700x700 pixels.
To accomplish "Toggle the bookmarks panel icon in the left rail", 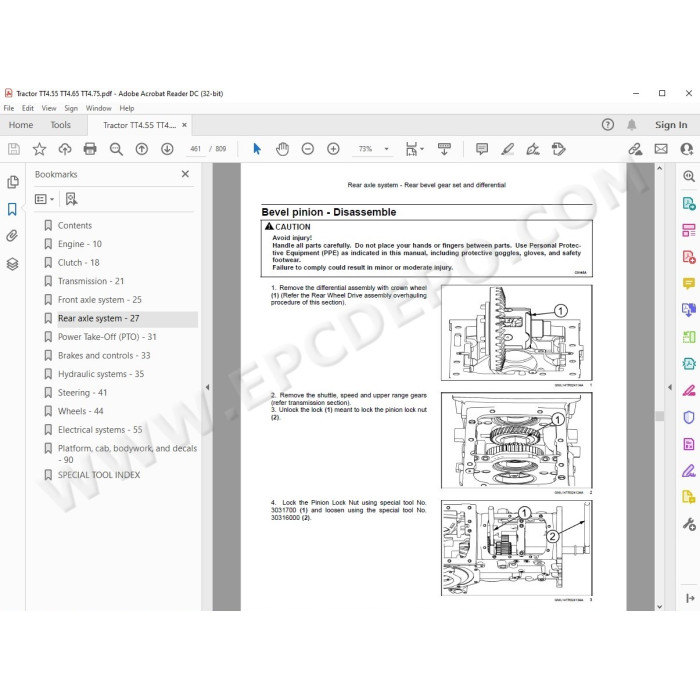I will (12, 209).
